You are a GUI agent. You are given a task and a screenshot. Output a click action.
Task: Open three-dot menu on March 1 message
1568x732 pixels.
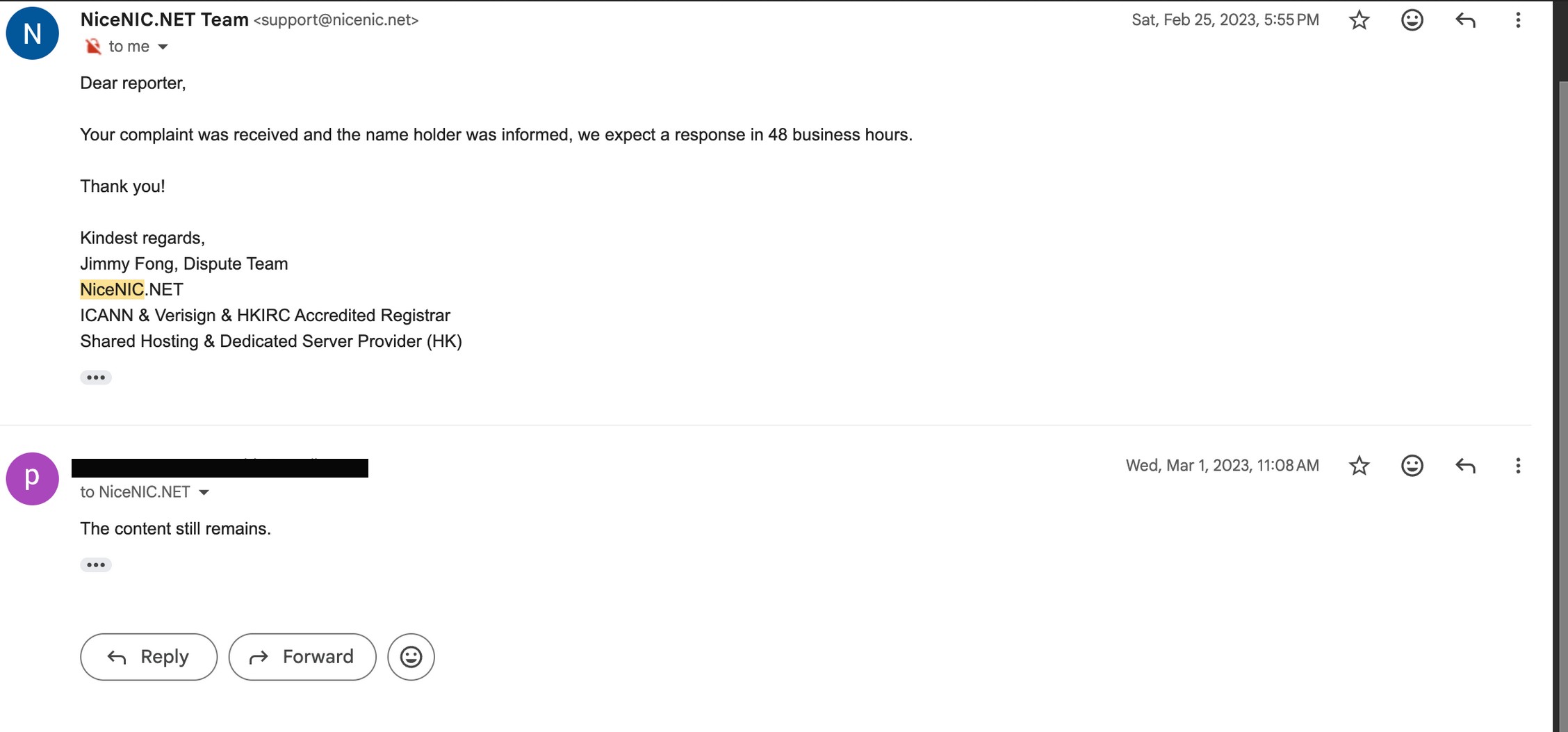click(1518, 466)
